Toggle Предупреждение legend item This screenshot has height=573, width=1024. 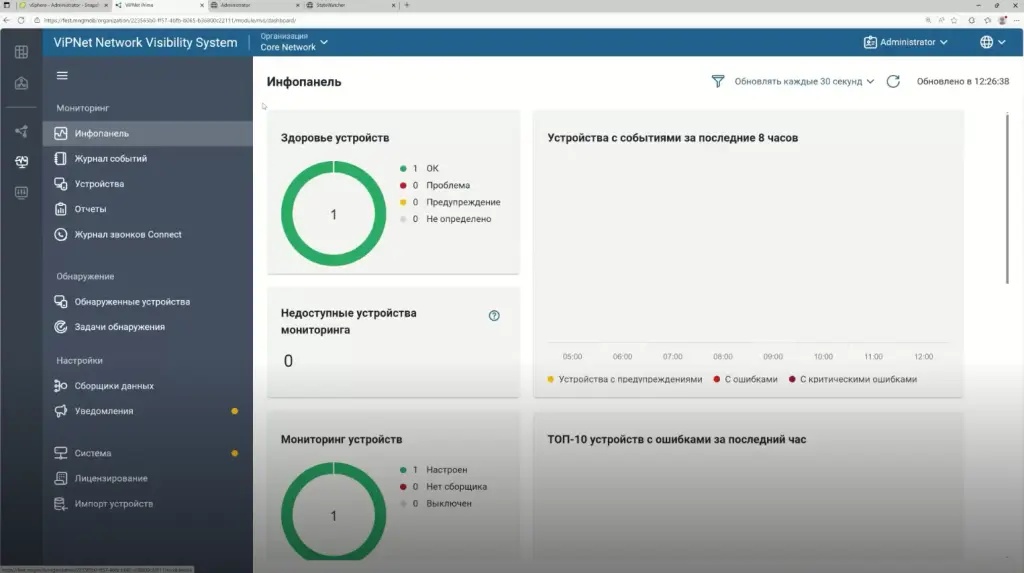pos(450,203)
